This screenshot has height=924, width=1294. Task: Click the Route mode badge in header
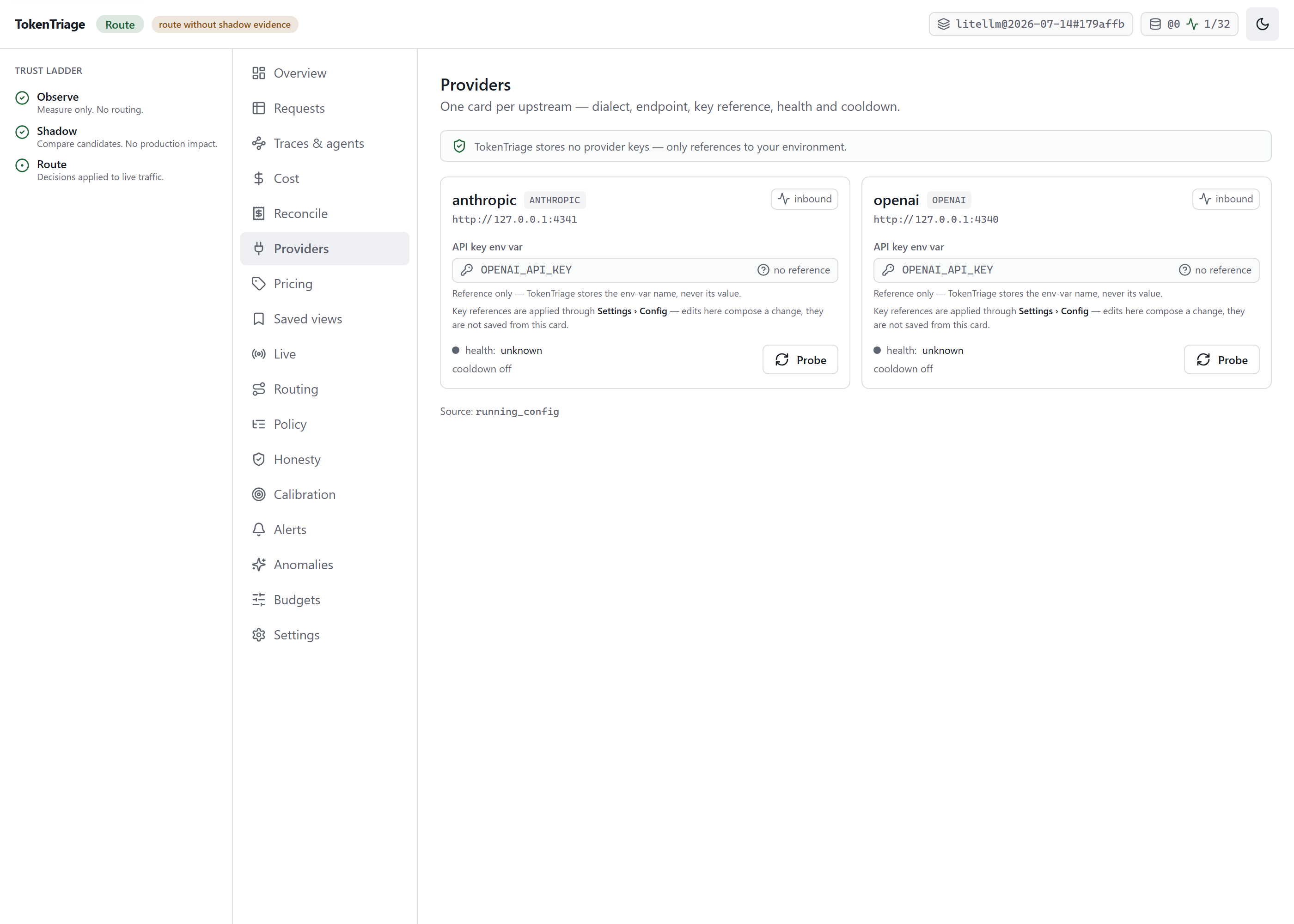click(120, 24)
